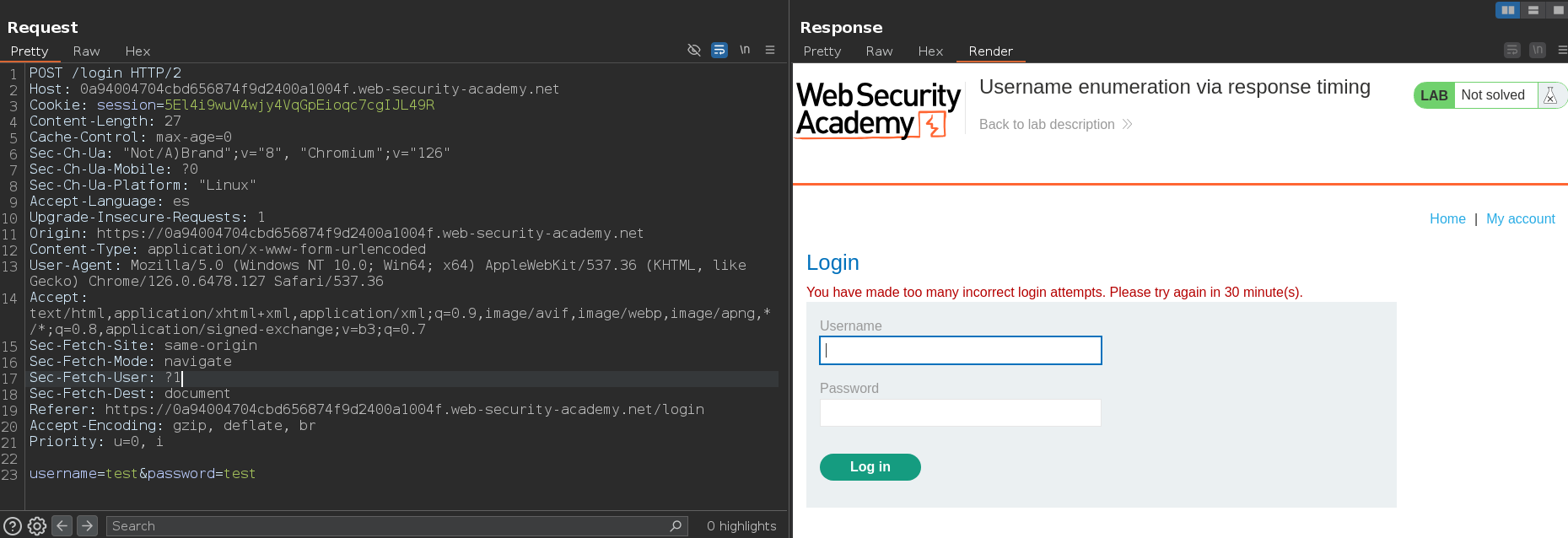Go to previous search match arrow
This screenshot has width=1568, height=538.
[62, 526]
